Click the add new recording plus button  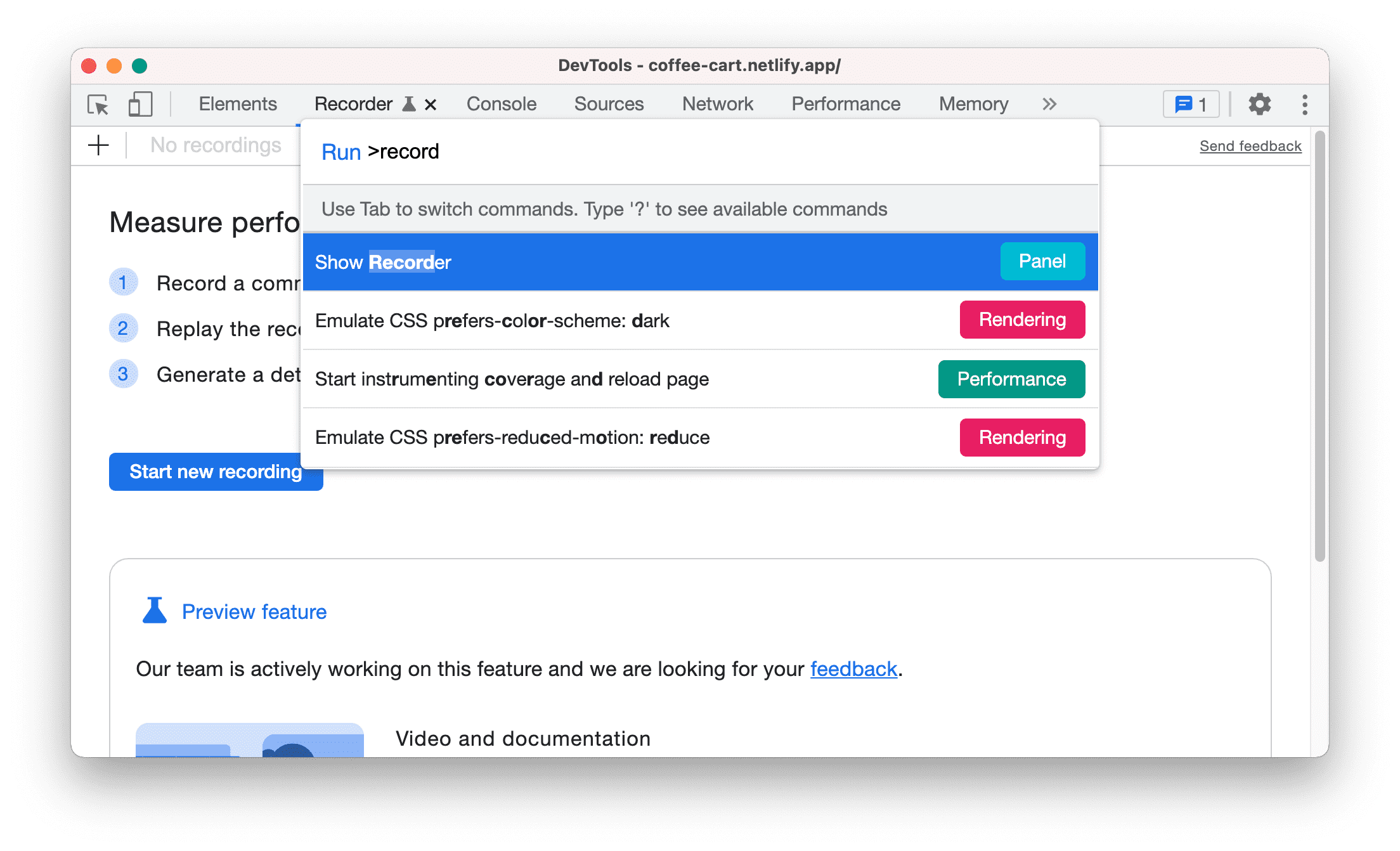tap(98, 145)
